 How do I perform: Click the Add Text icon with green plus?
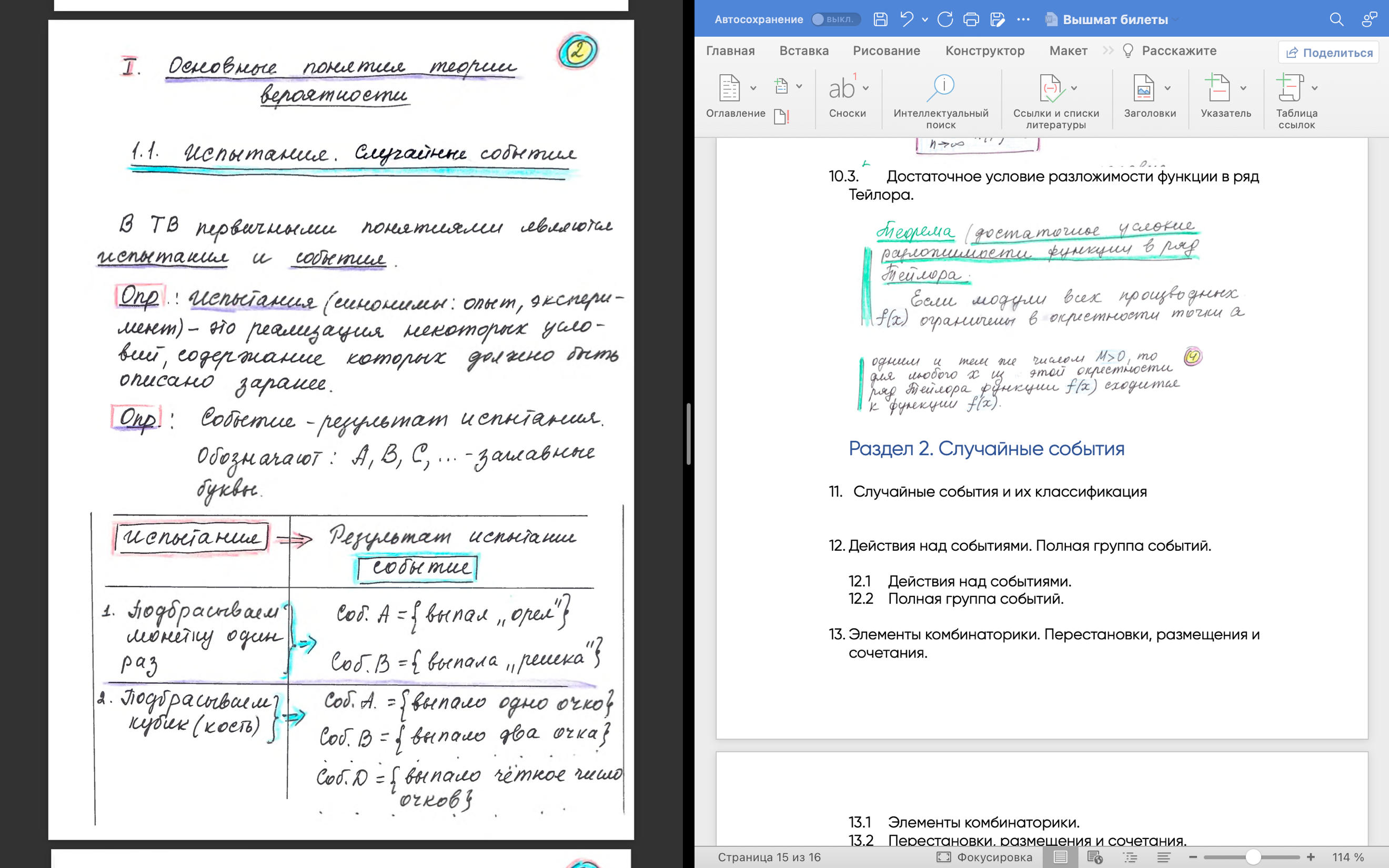781,86
